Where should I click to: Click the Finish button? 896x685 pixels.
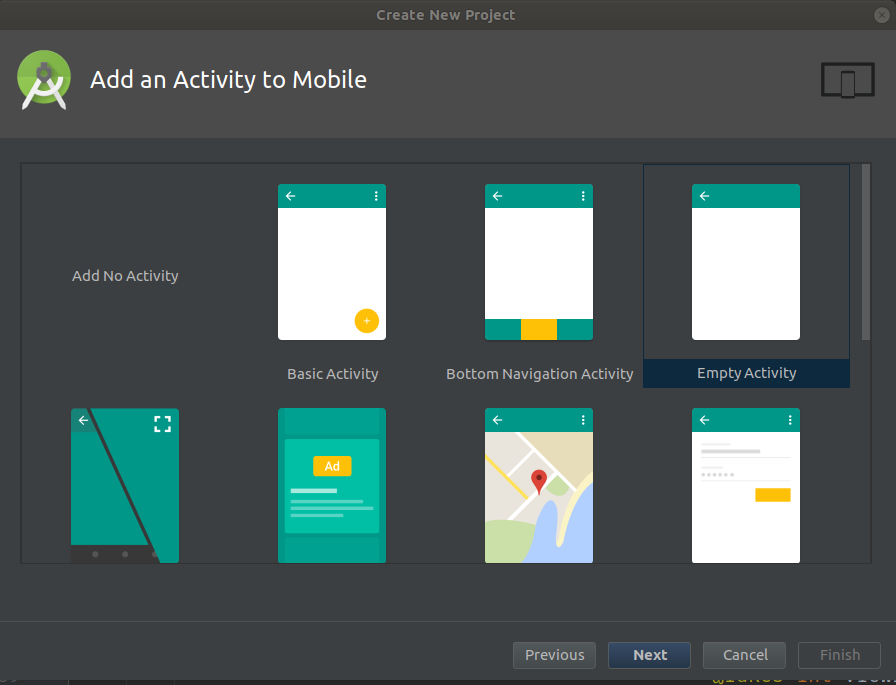click(x=839, y=655)
